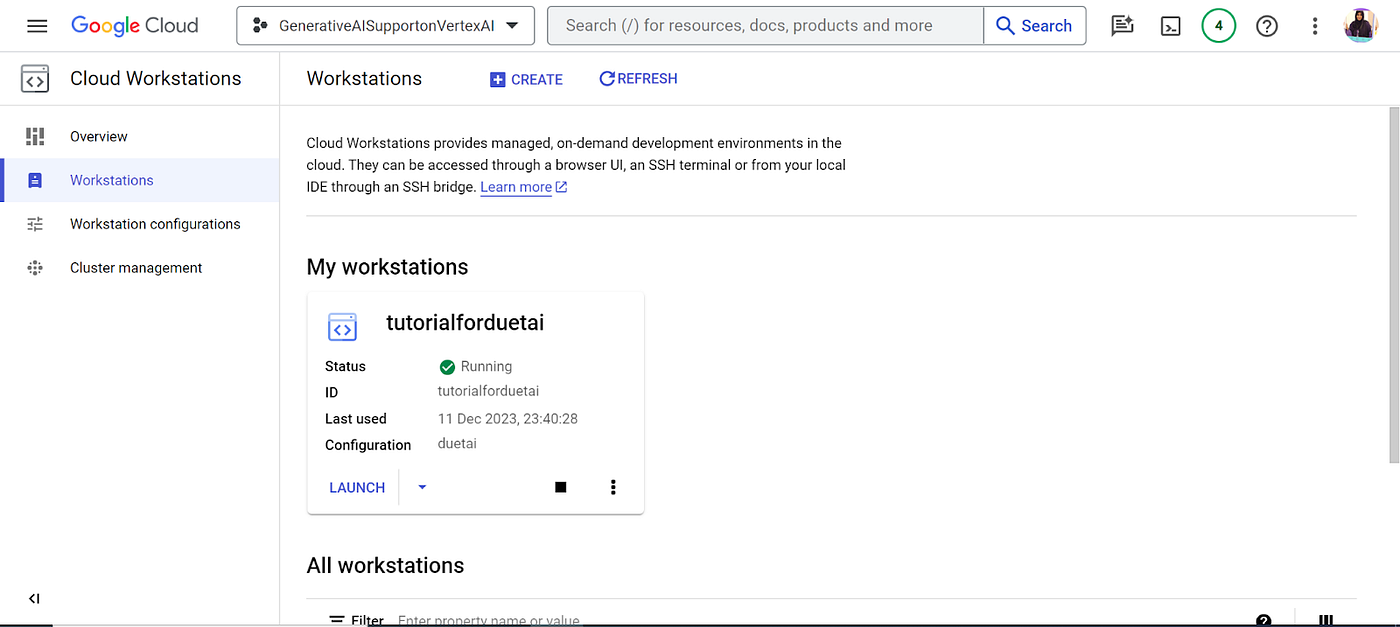Click the Last used date value
1400x627 pixels.
coord(508,418)
